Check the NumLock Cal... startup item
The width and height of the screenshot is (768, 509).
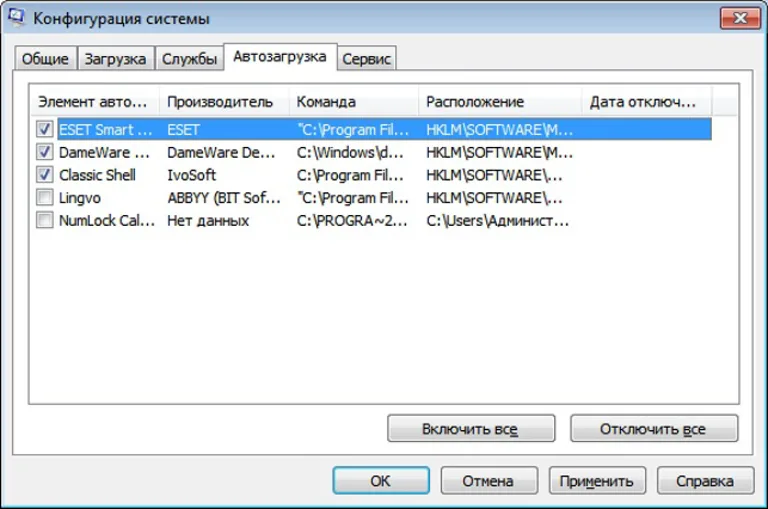[45, 220]
